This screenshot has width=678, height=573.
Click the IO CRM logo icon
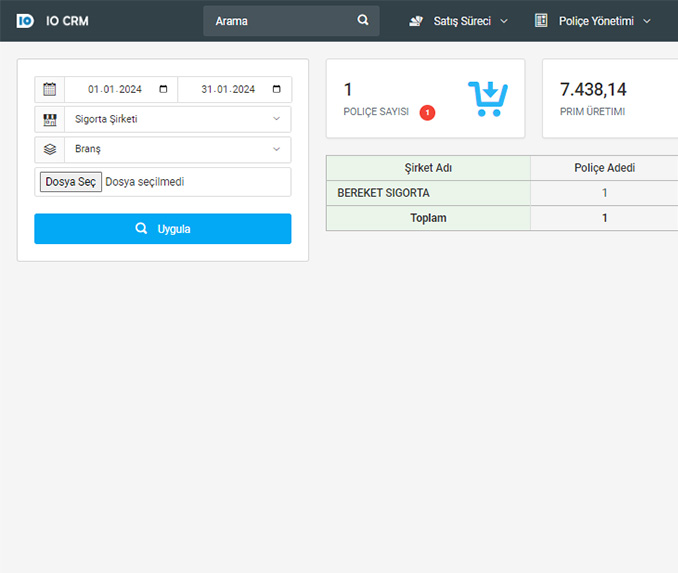point(25,20)
